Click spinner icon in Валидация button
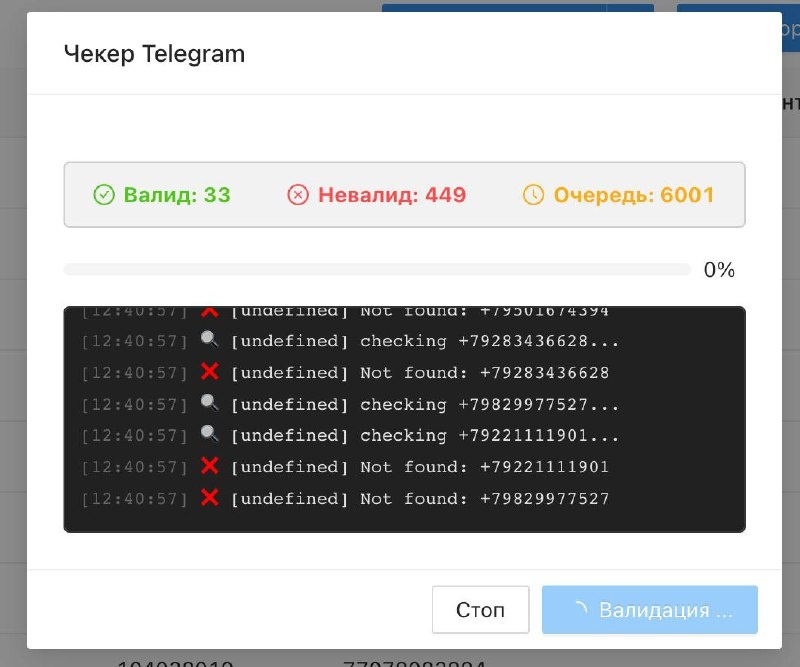Screen dimensions: 800x667 point(581,609)
